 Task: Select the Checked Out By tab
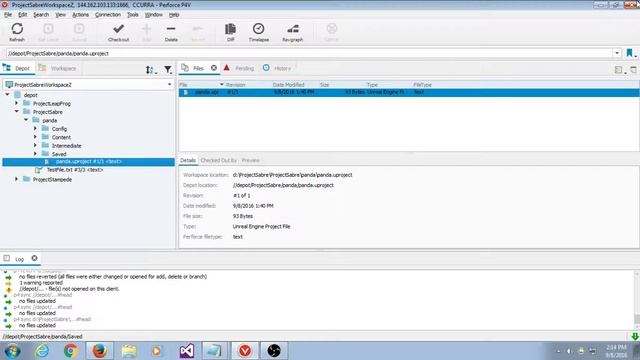click(x=218, y=160)
